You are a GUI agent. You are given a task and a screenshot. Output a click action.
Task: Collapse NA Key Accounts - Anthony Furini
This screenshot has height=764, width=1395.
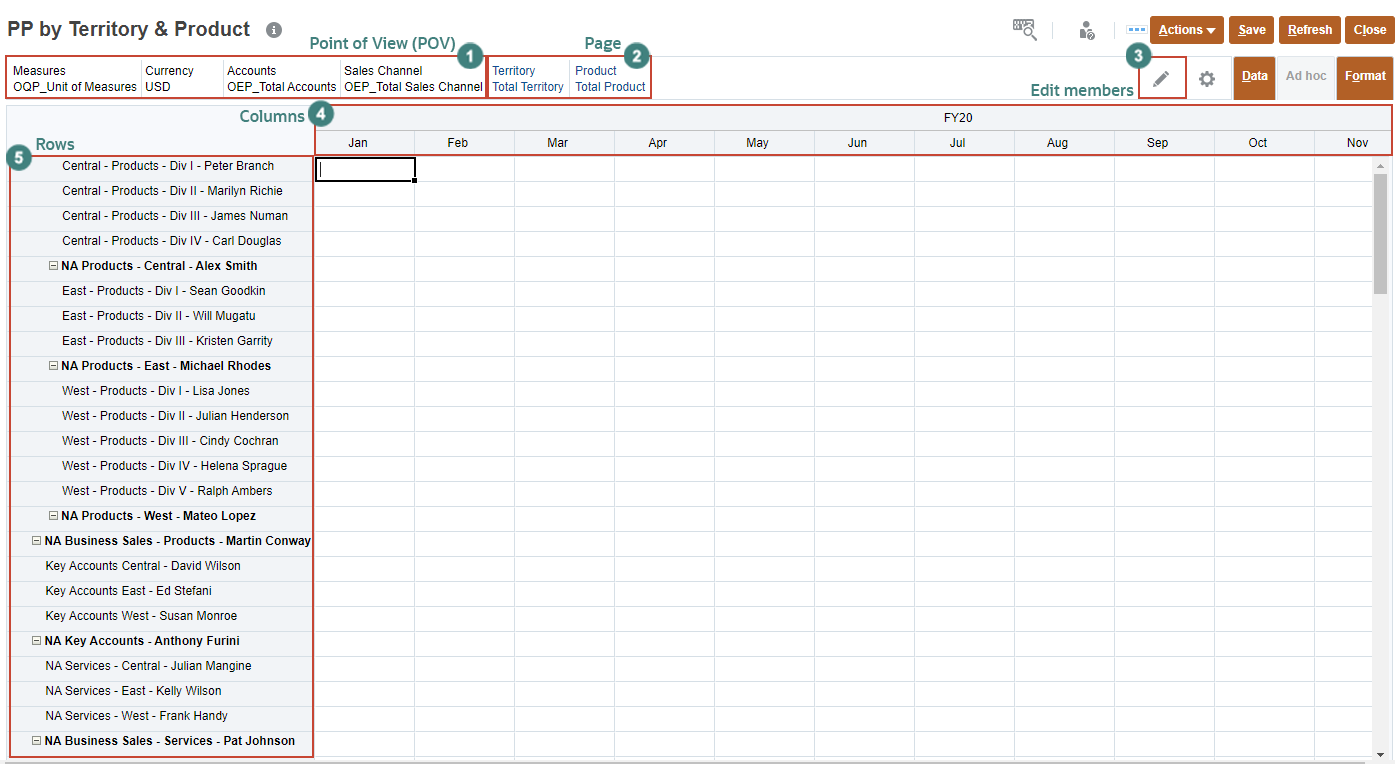click(36, 640)
